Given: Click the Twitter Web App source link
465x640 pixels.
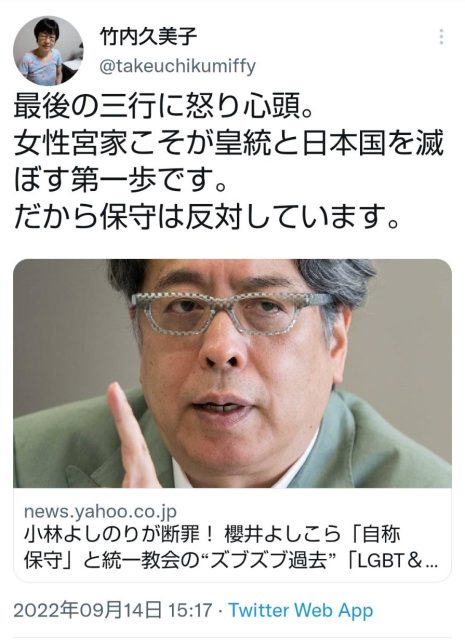Looking at the screenshot, I should click(x=301, y=610).
